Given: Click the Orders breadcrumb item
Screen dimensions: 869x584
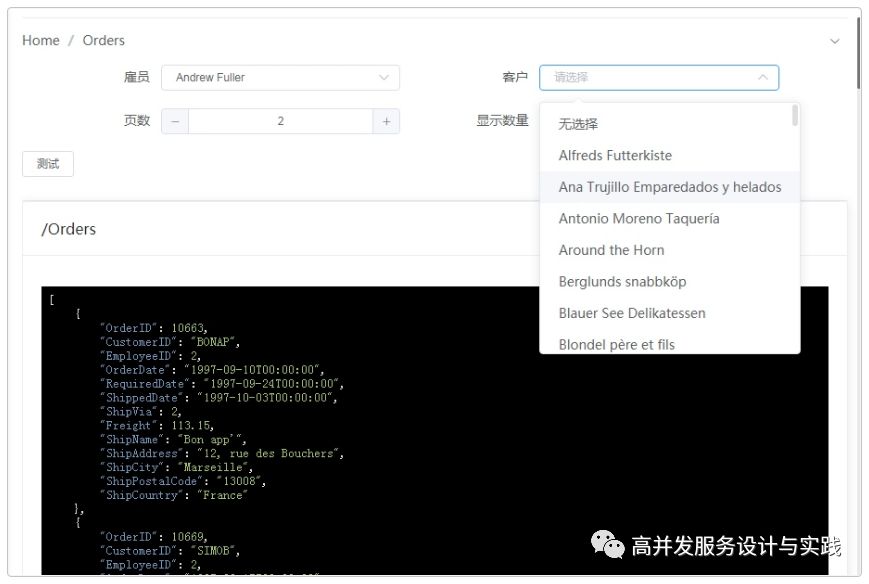Looking at the screenshot, I should click(104, 40).
